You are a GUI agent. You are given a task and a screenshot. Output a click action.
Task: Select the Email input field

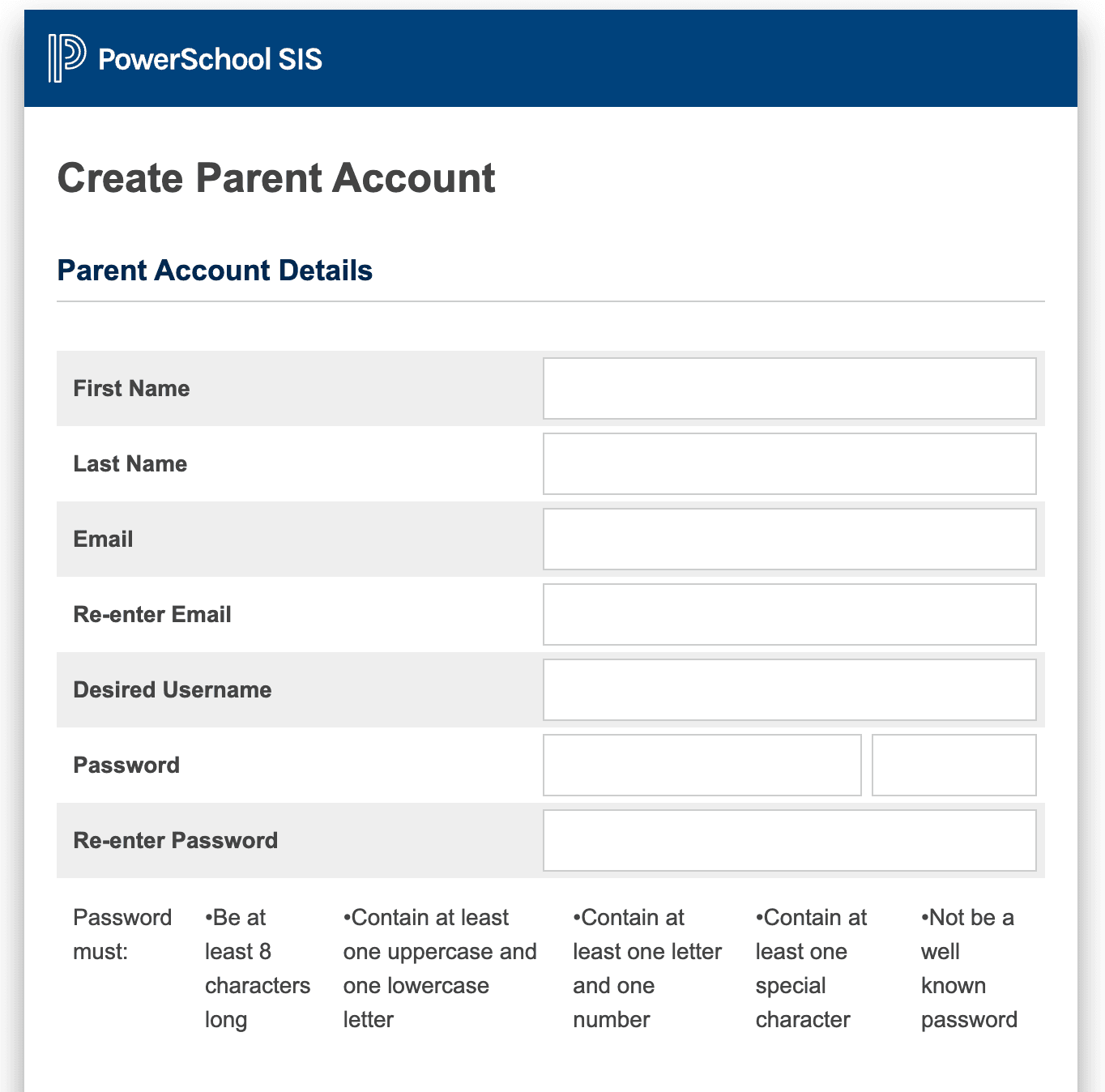click(789, 539)
